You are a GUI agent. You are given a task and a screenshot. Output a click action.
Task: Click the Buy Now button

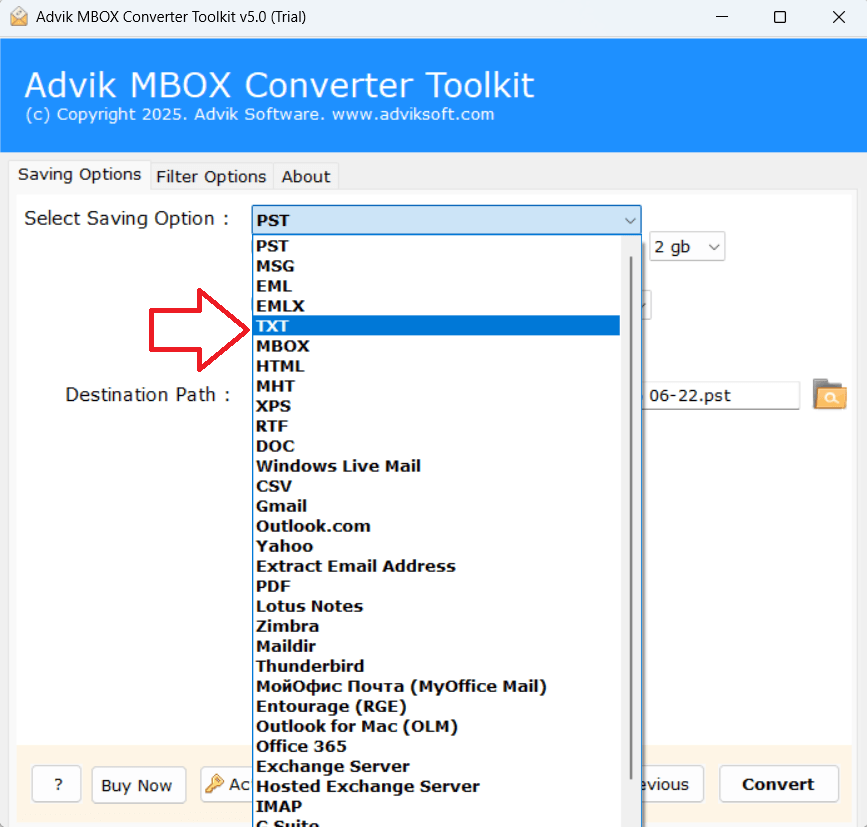point(138,785)
